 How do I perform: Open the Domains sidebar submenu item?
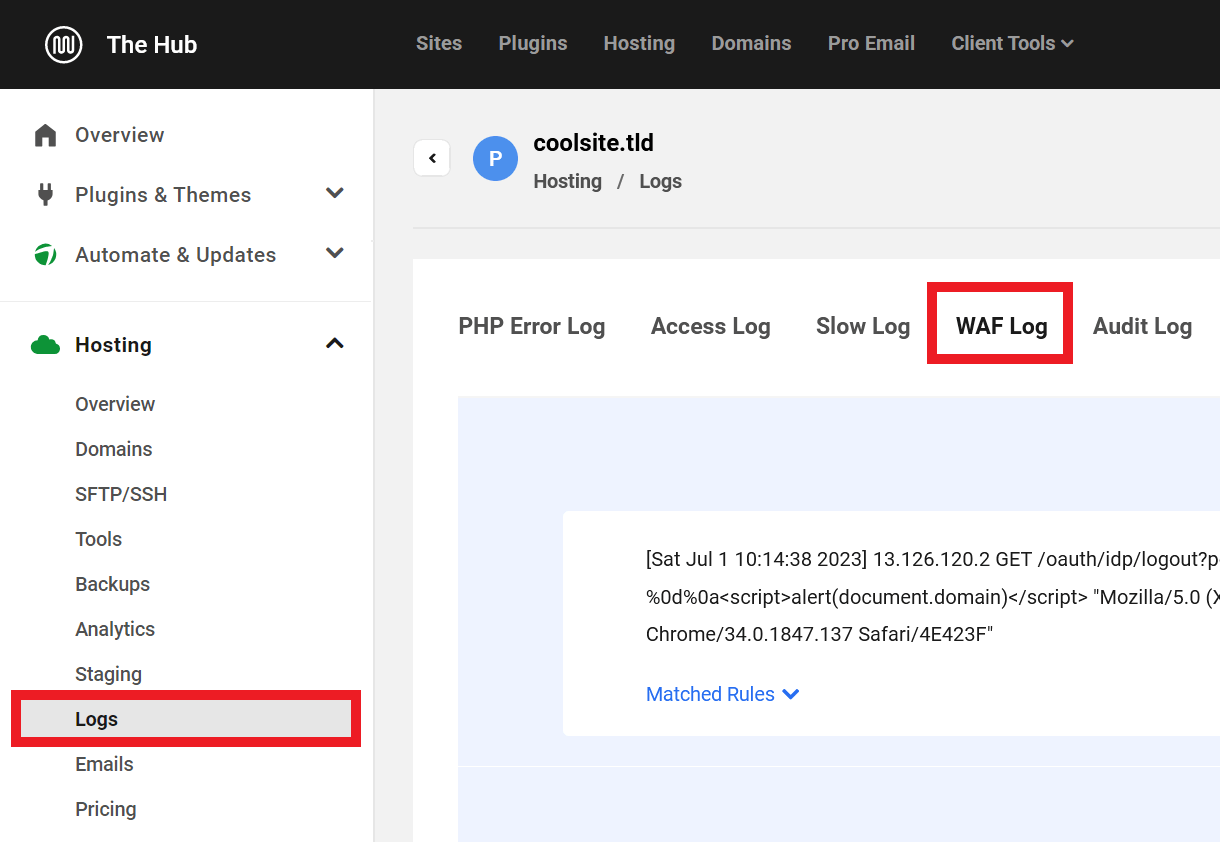click(114, 449)
